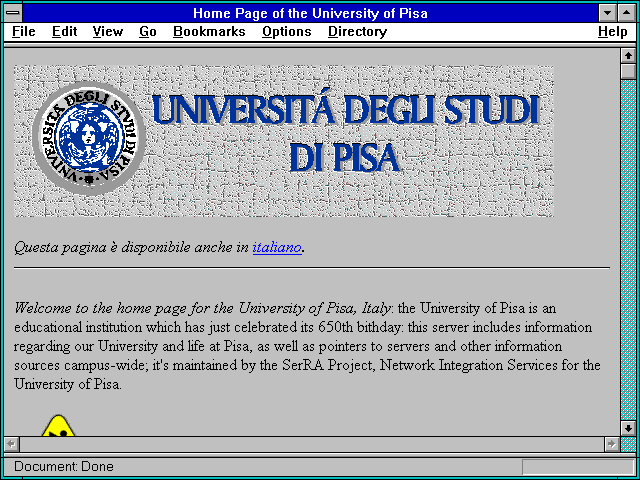
Task: Open the Edit menu
Action: coord(64,32)
